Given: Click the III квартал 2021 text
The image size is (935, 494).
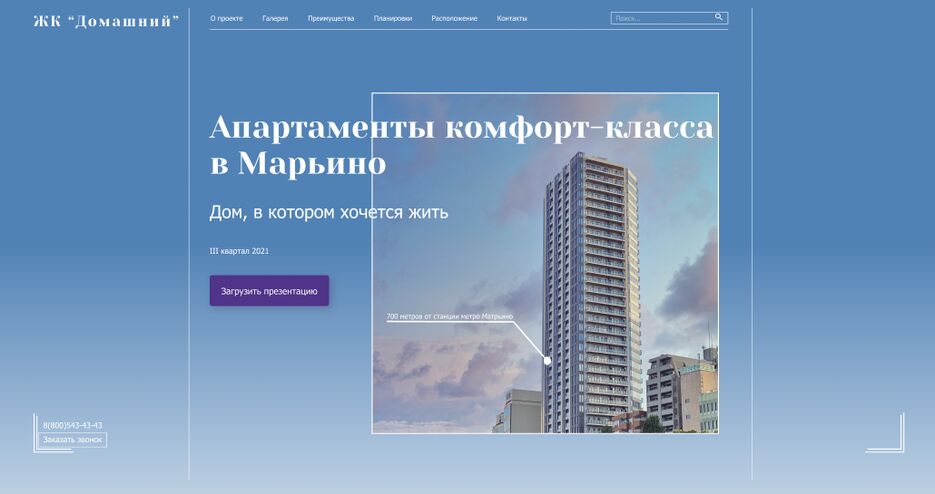Looking at the screenshot, I should (x=239, y=251).
